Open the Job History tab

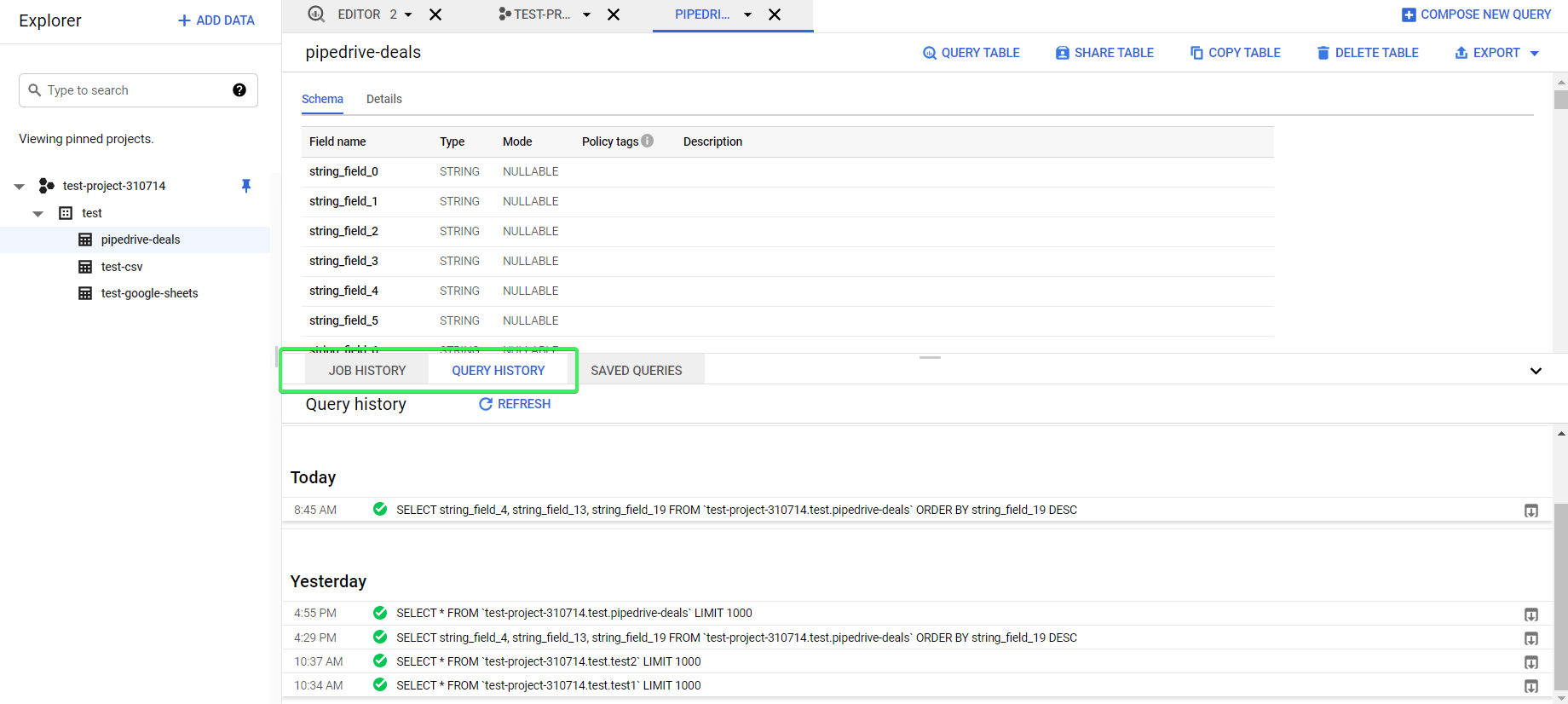(x=367, y=371)
